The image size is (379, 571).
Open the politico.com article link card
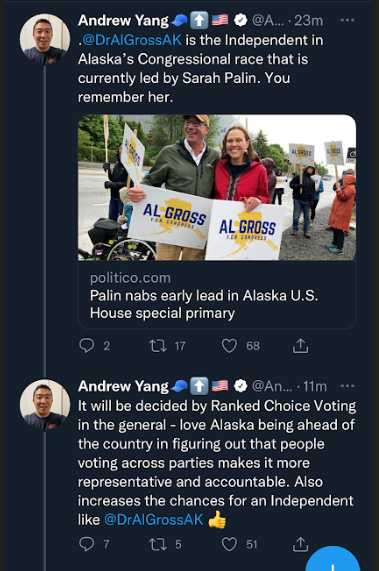[217, 222]
